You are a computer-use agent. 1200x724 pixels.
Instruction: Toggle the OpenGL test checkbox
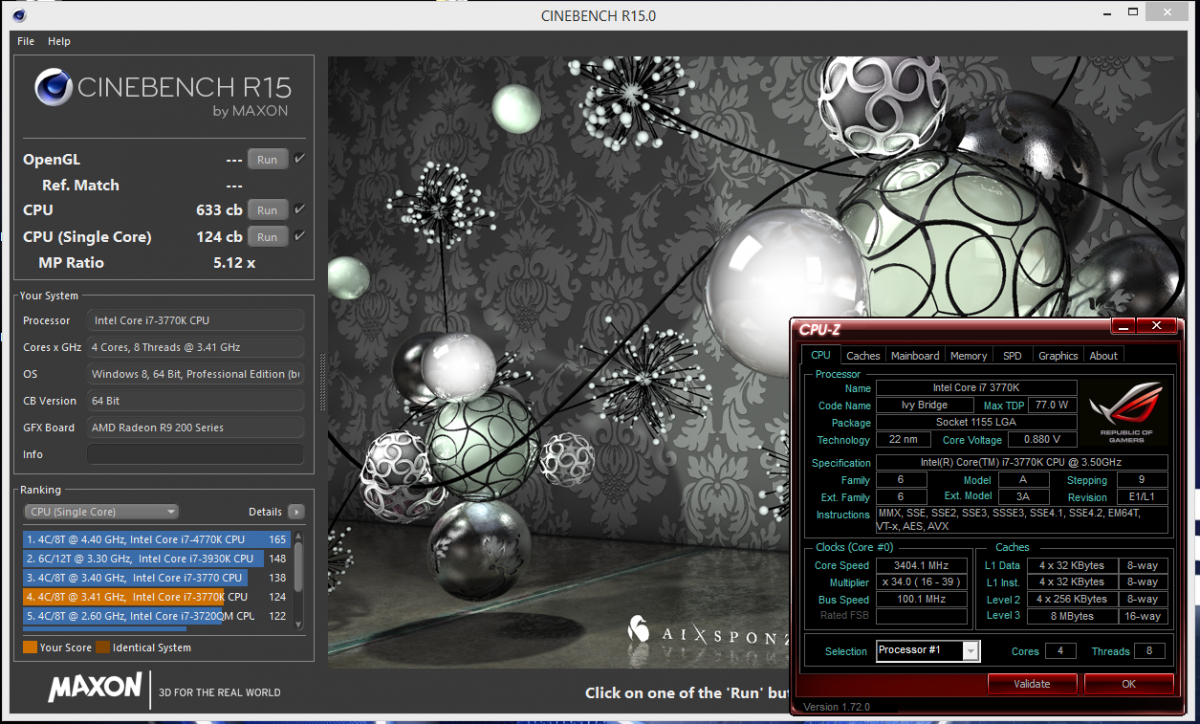pyautogui.click(x=299, y=159)
